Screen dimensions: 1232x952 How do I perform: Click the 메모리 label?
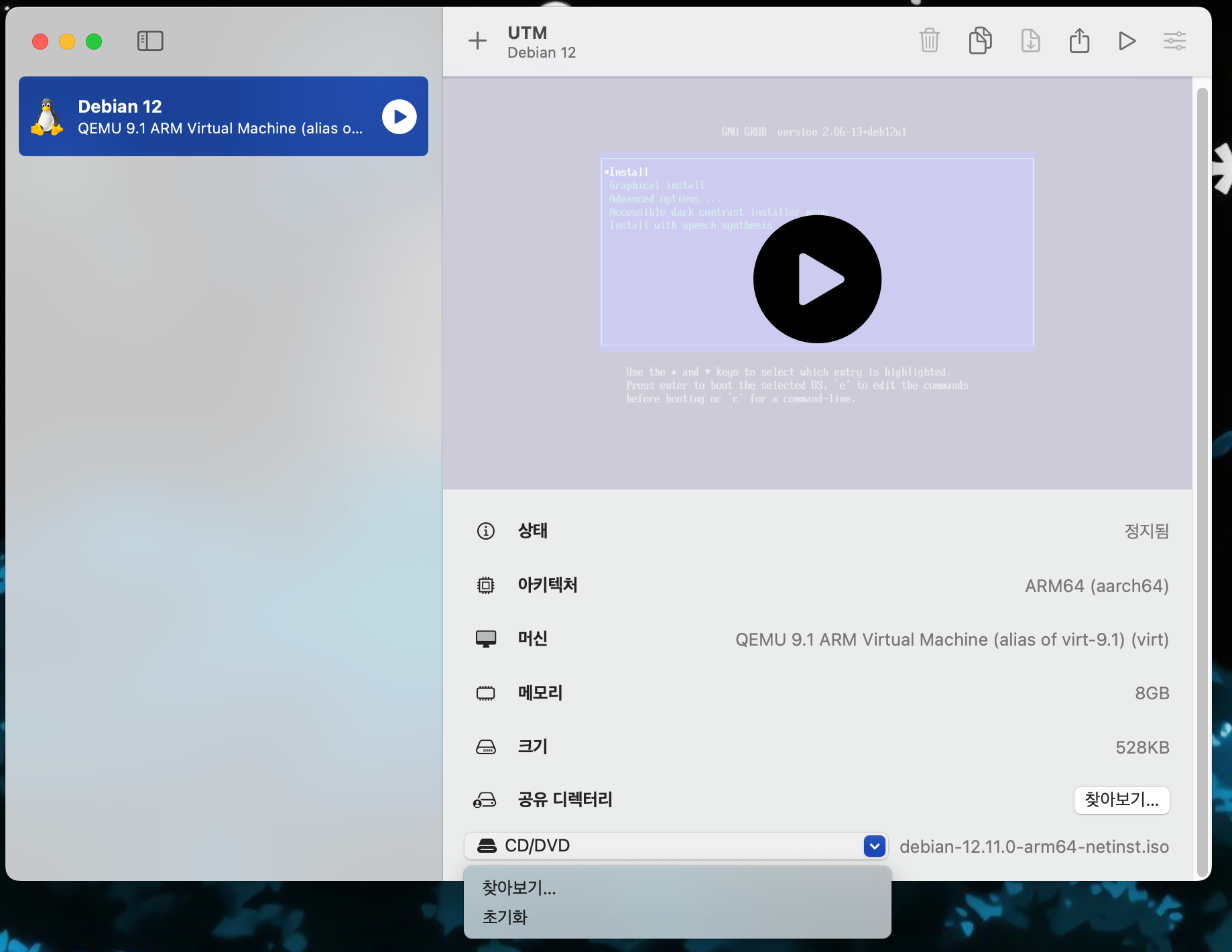540,693
